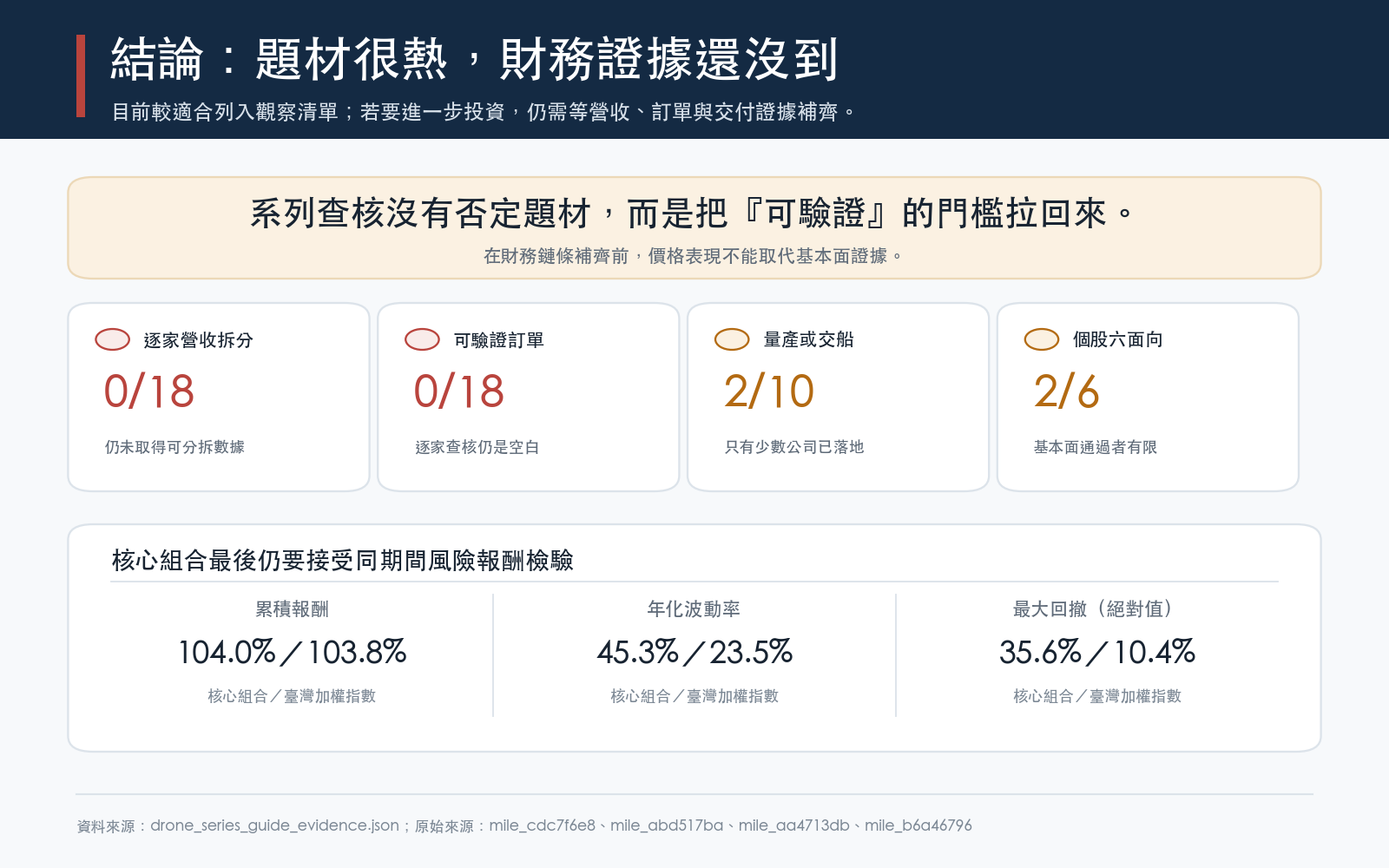Click the 2/6 value
Screen dimensions: 1389x868
pos(1067,391)
